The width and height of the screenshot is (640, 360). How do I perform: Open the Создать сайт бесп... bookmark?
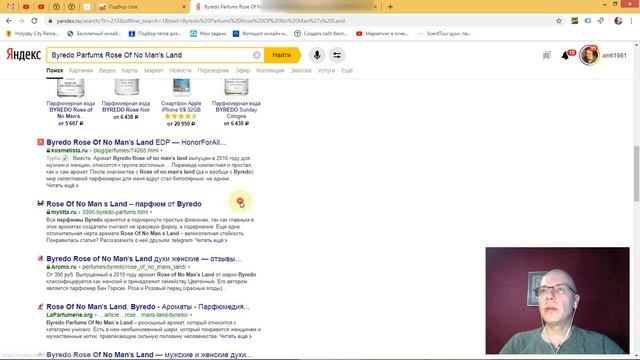tap(321, 33)
